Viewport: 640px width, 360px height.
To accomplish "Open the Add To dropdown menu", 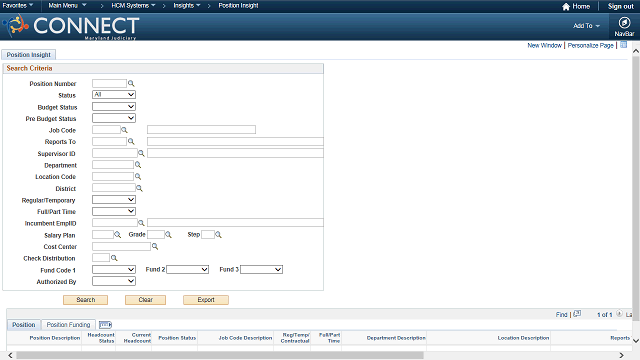I will 587,26.
